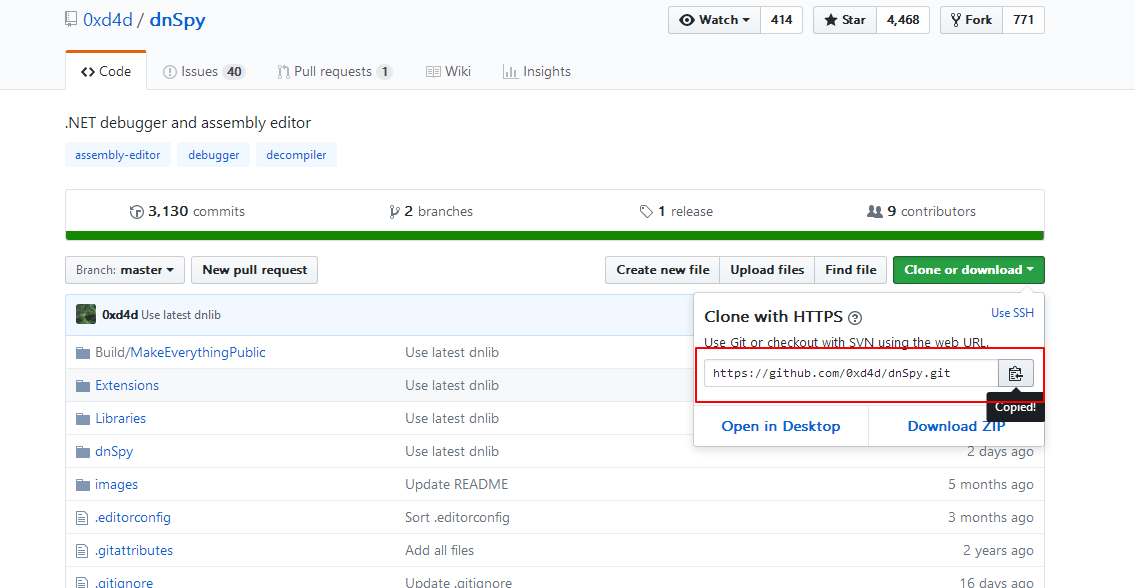The width and height of the screenshot is (1135, 588).
Task: Open the dnSpy repository name link
Action: tap(177, 20)
